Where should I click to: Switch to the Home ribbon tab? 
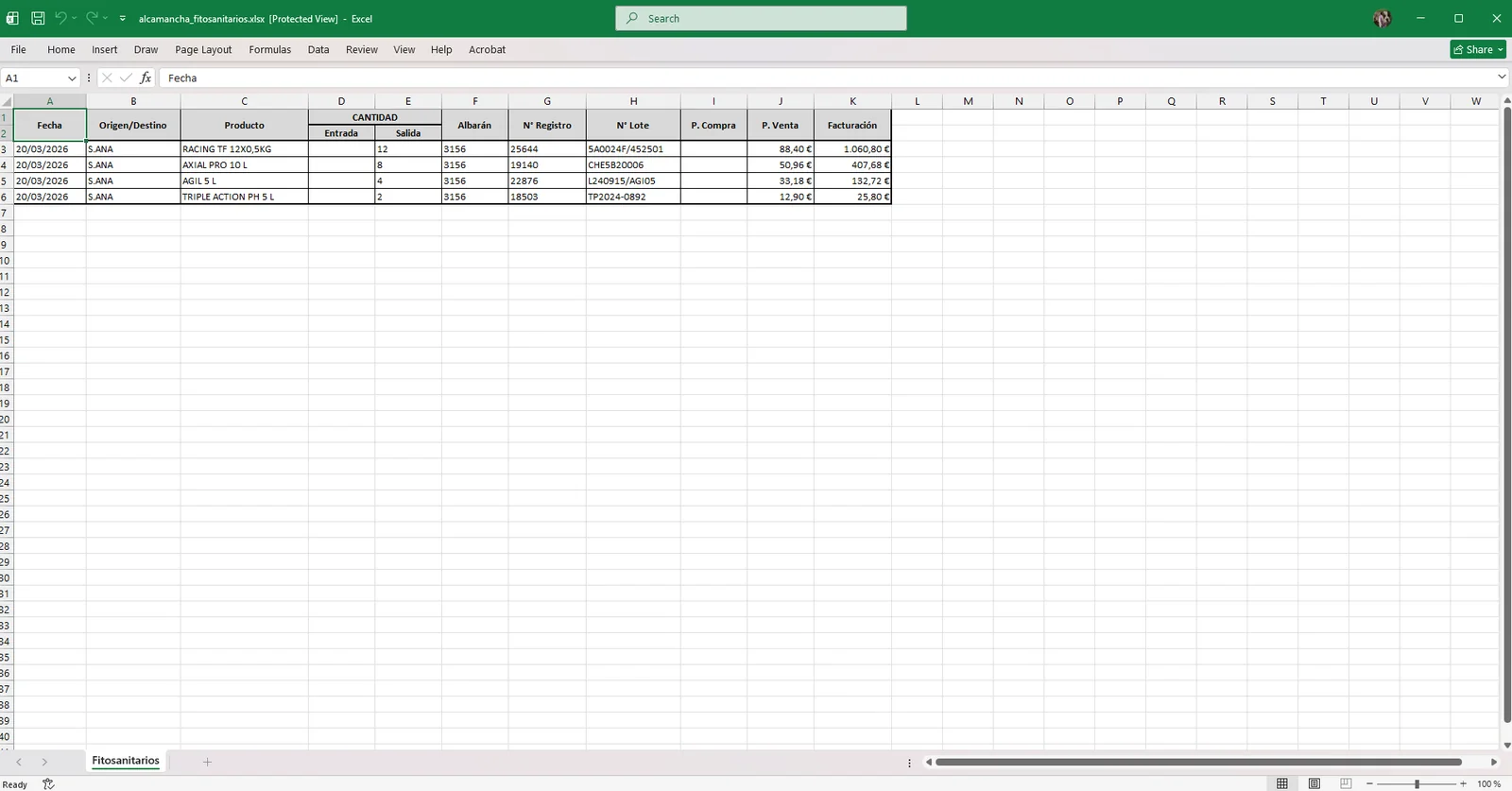(x=61, y=49)
